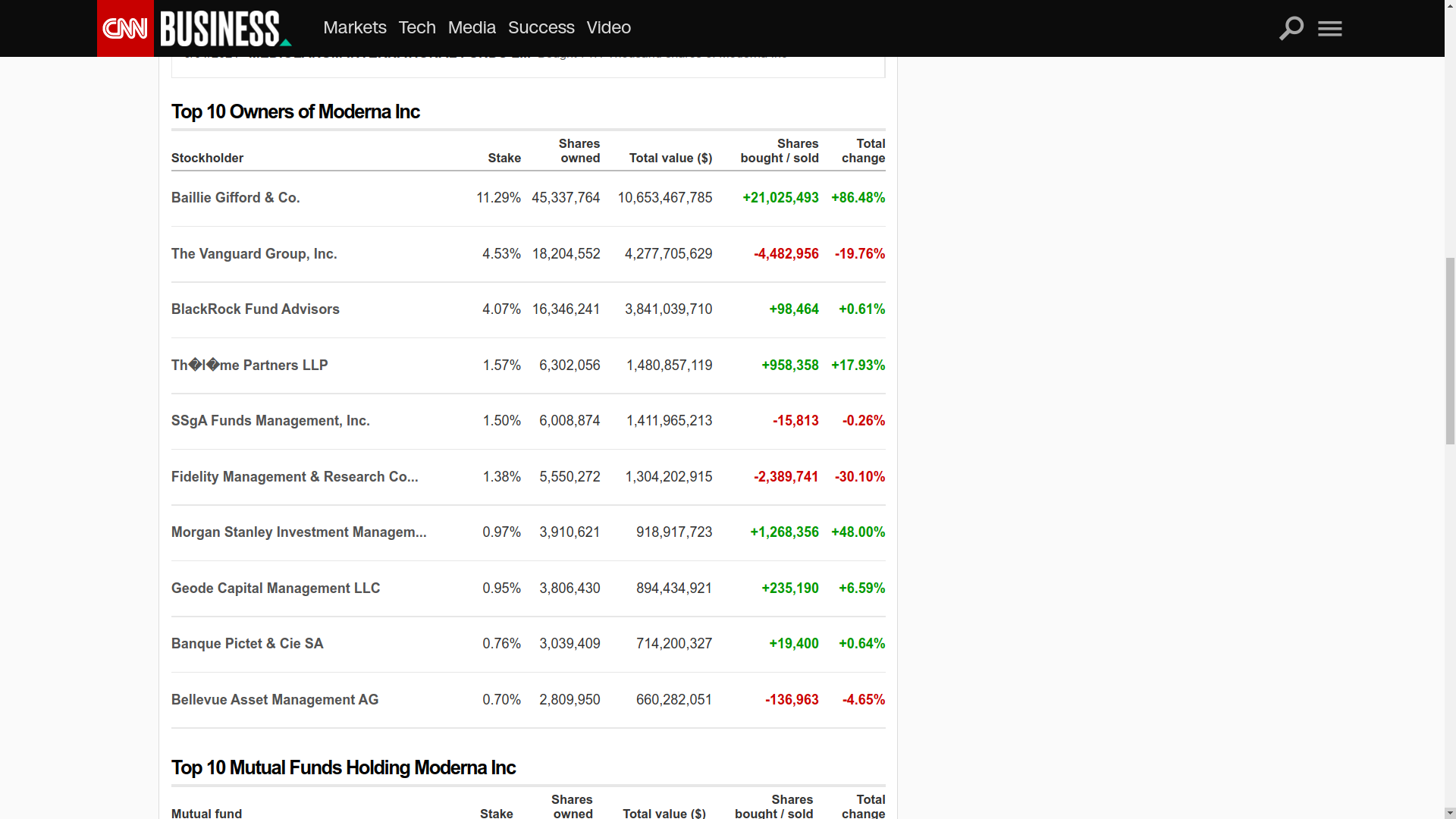The height and width of the screenshot is (819, 1456).
Task: Click Fidelity Management & Research link
Action: (x=294, y=477)
